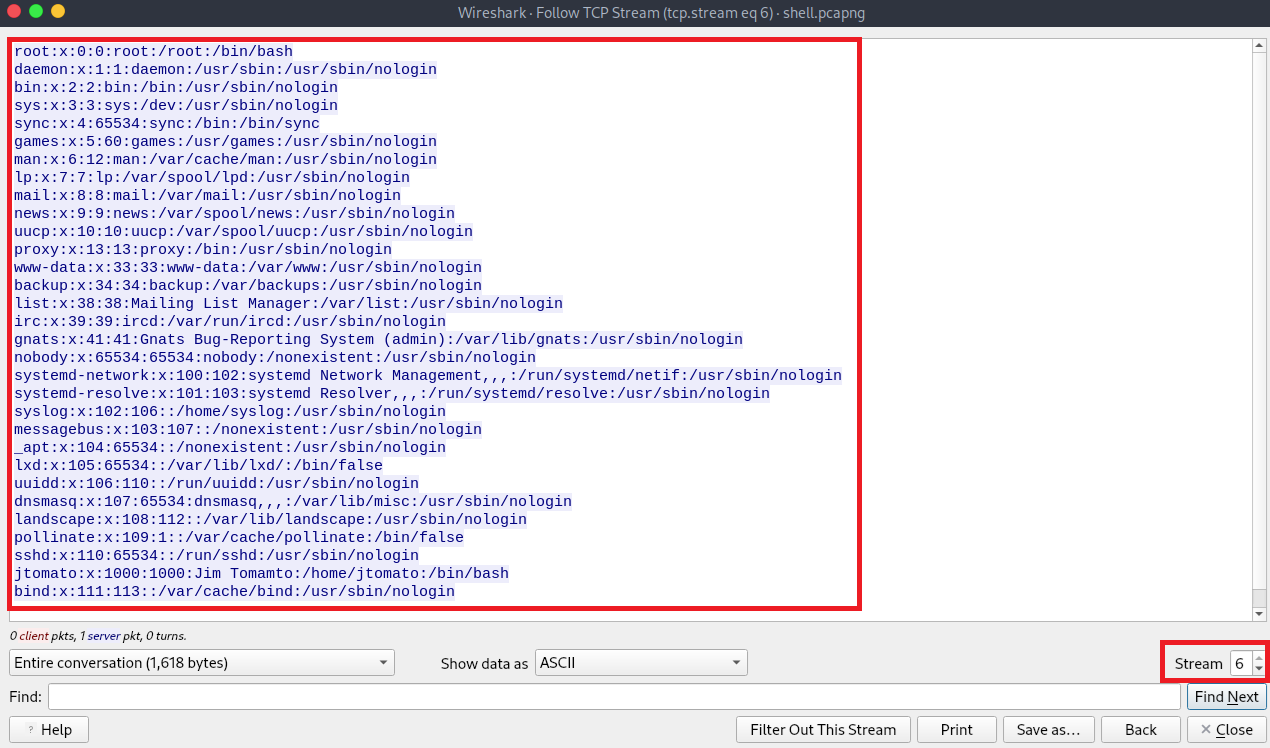The height and width of the screenshot is (748, 1270).
Task: Select the www-data:x:33:33 line
Action: 248,267
